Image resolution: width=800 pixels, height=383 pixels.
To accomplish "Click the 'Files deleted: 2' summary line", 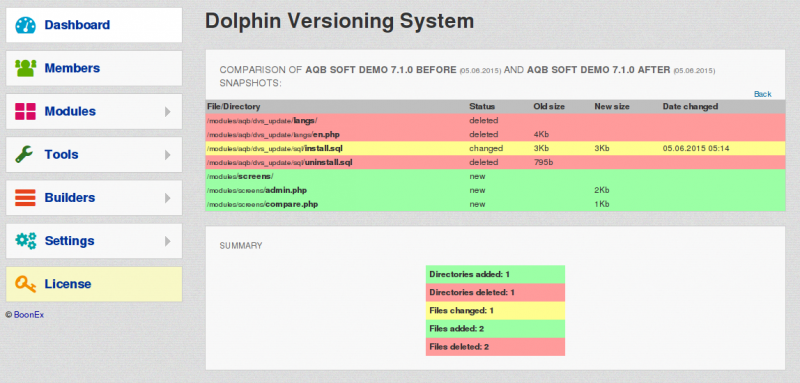I will click(495, 347).
